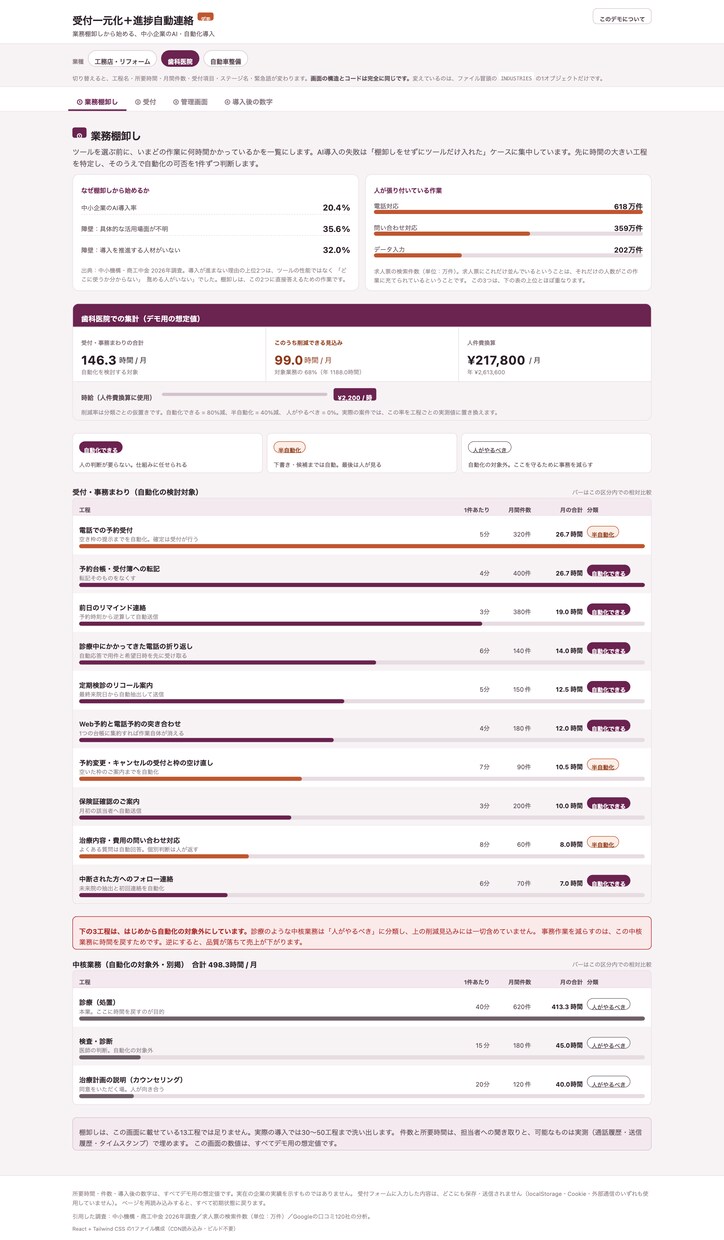Select the 定期検診のリコール案内 row

(x=362, y=690)
